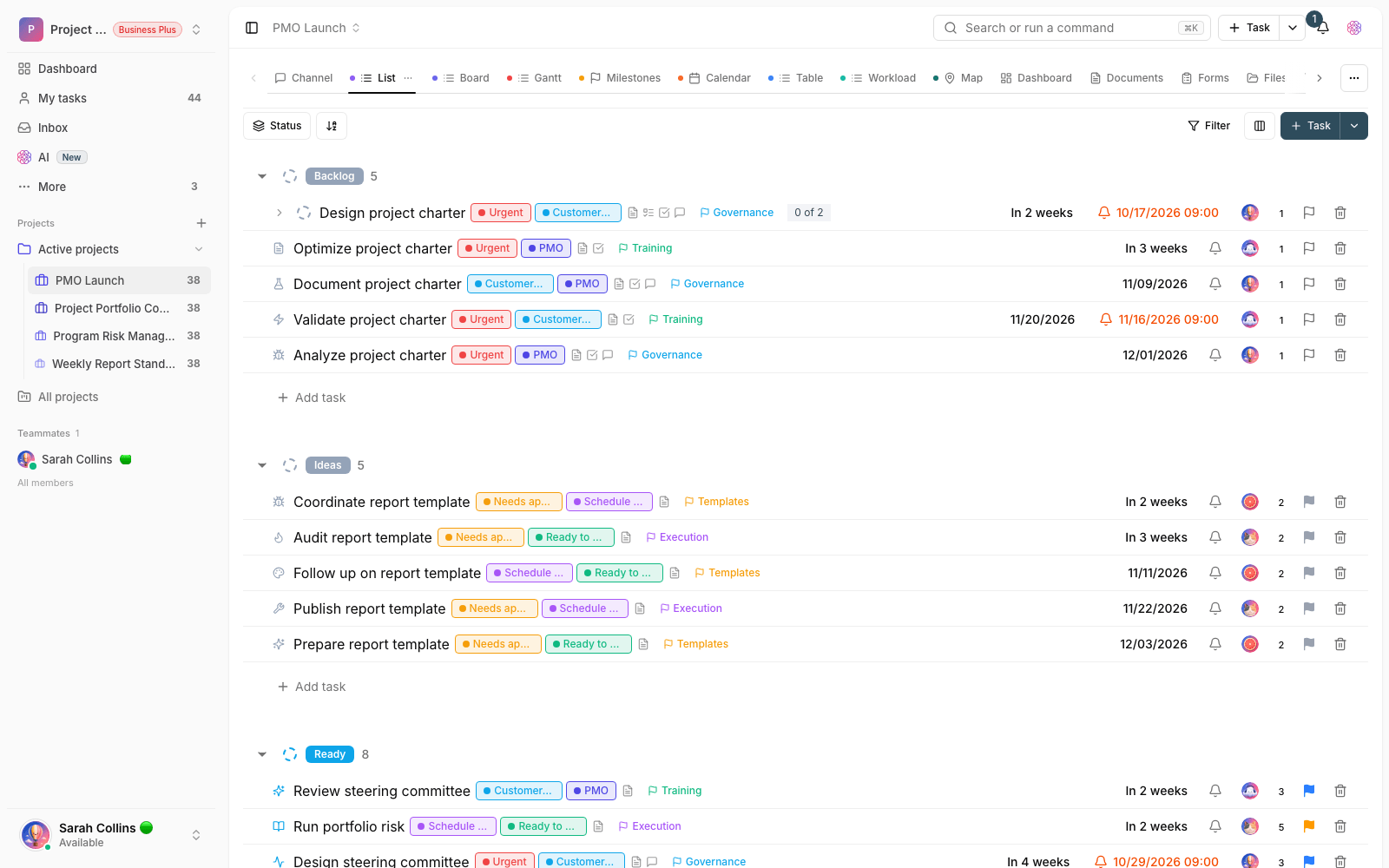
Task: Add new project with plus icon
Action: tap(201, 223)
